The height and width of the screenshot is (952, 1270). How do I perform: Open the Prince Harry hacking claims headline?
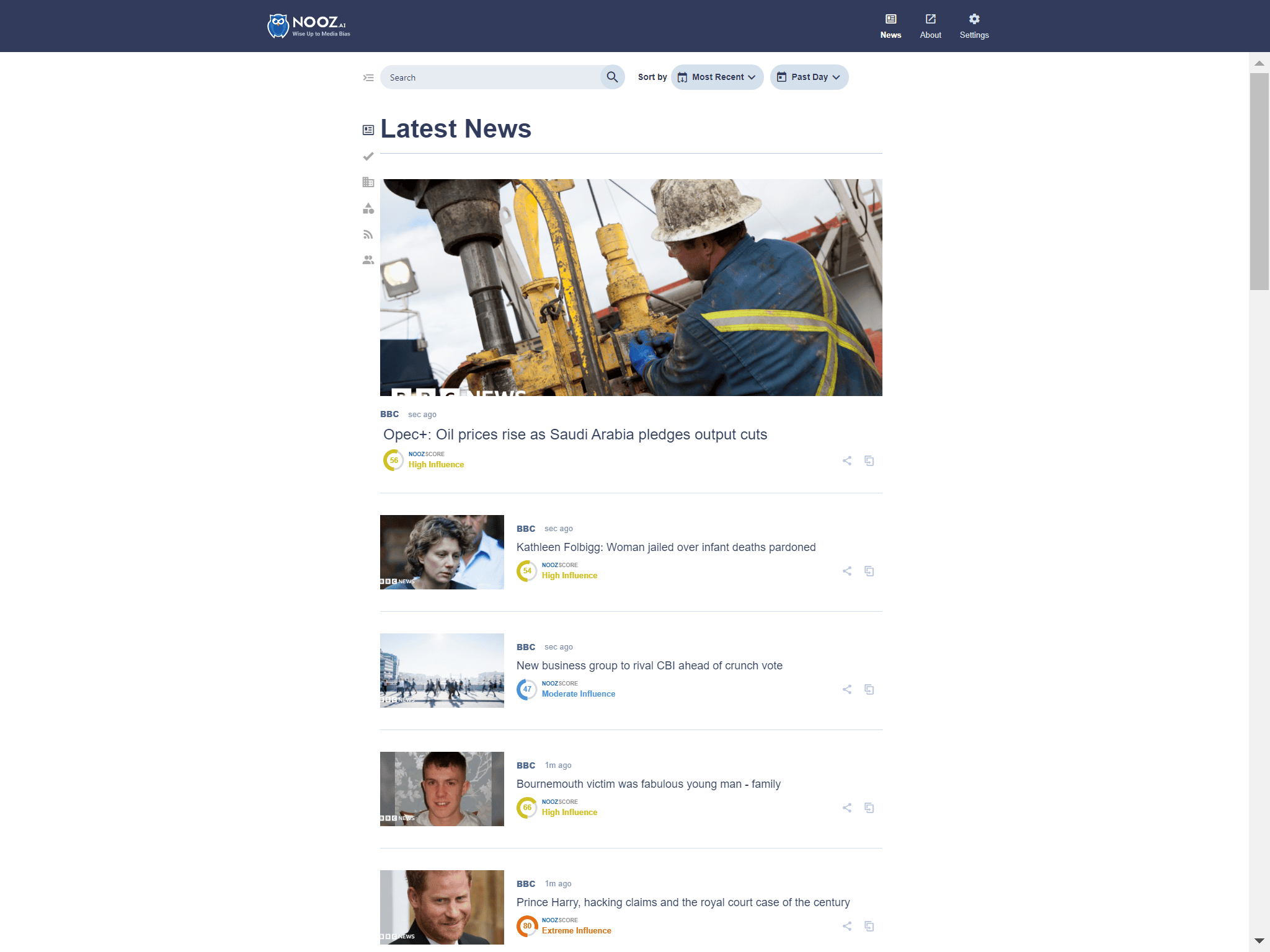click(x=683, y=902)
